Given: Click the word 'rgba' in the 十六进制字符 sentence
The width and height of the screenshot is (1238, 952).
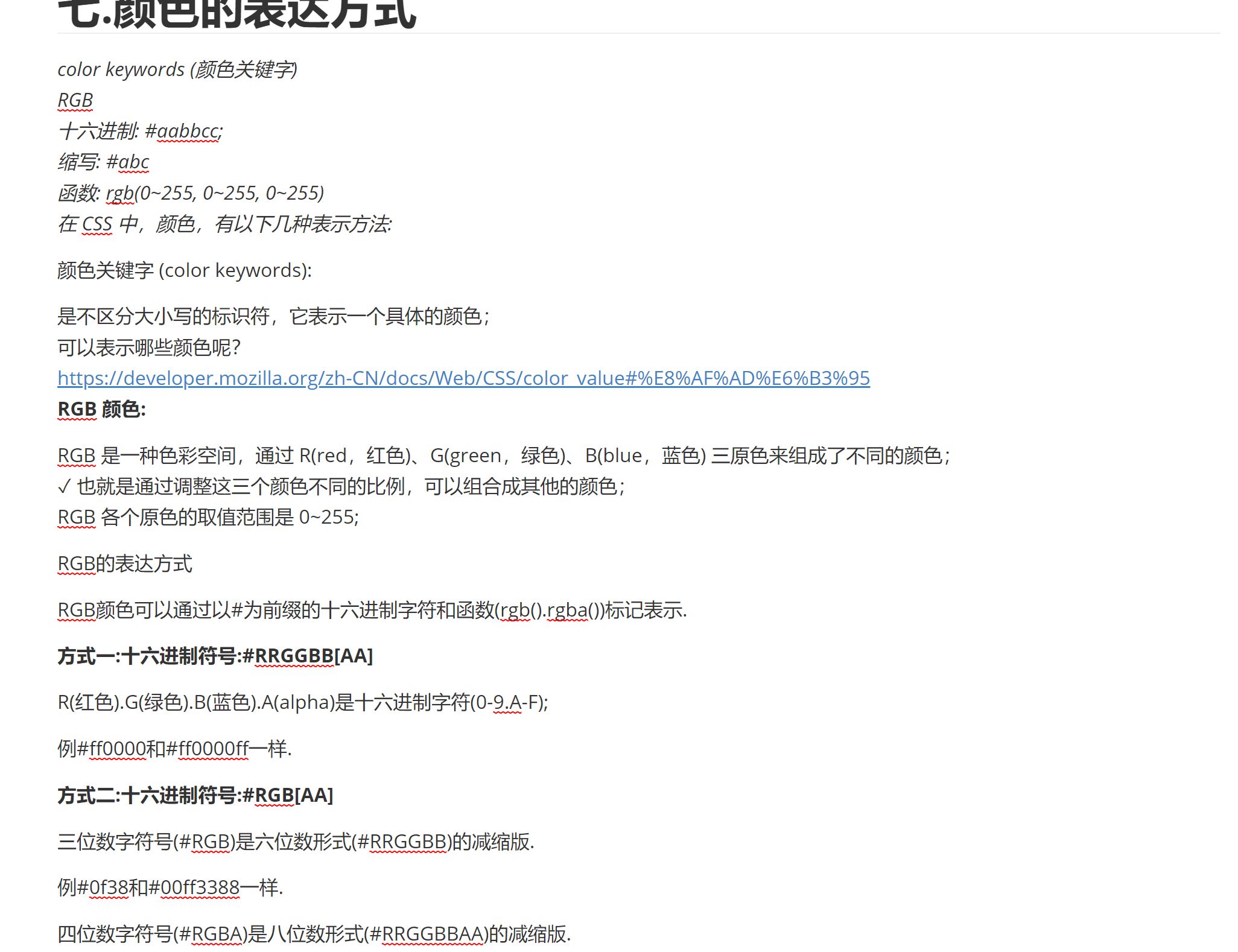Looking at the screenshot, I should tap(567, 610).
